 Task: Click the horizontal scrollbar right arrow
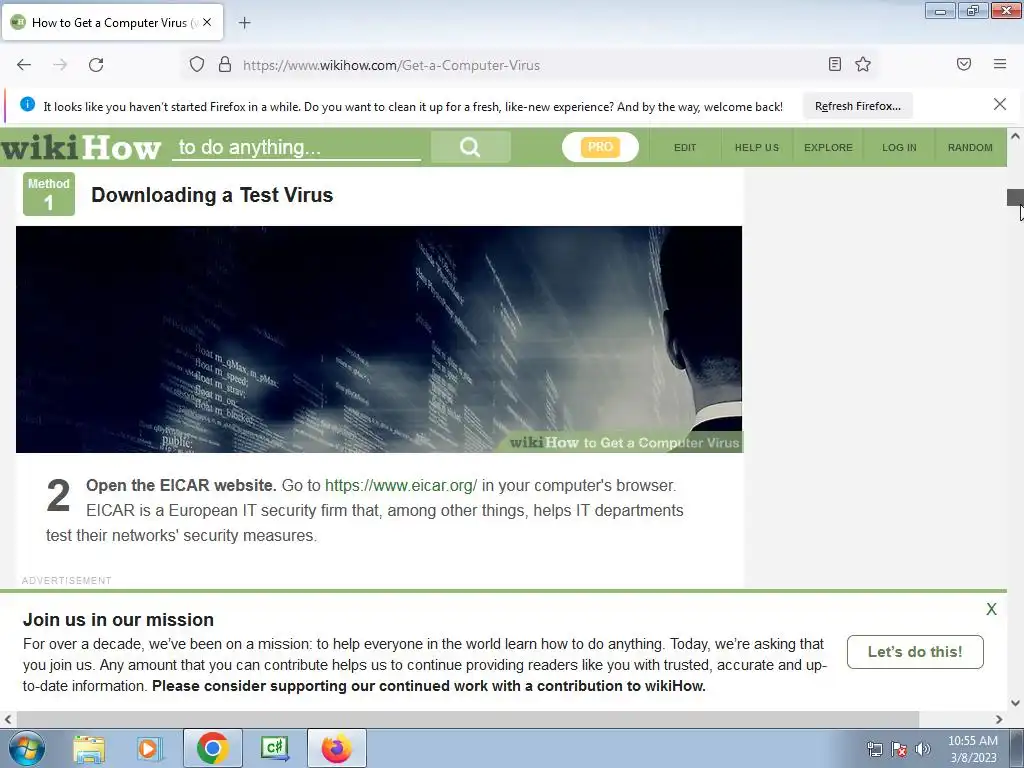[x=999, y=719]
